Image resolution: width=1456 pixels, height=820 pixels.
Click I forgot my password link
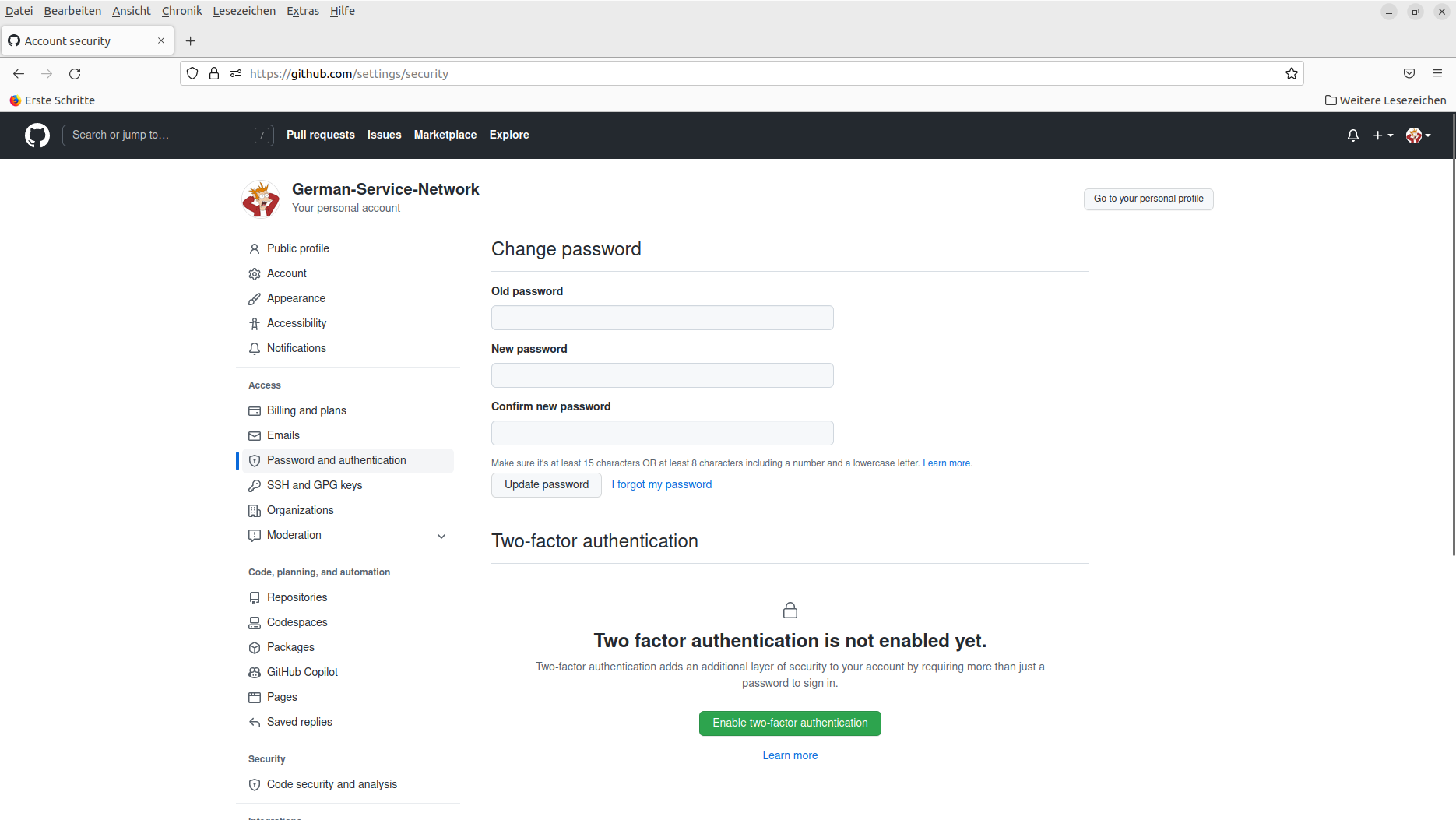pyautogui.click(x=662, y=484)
